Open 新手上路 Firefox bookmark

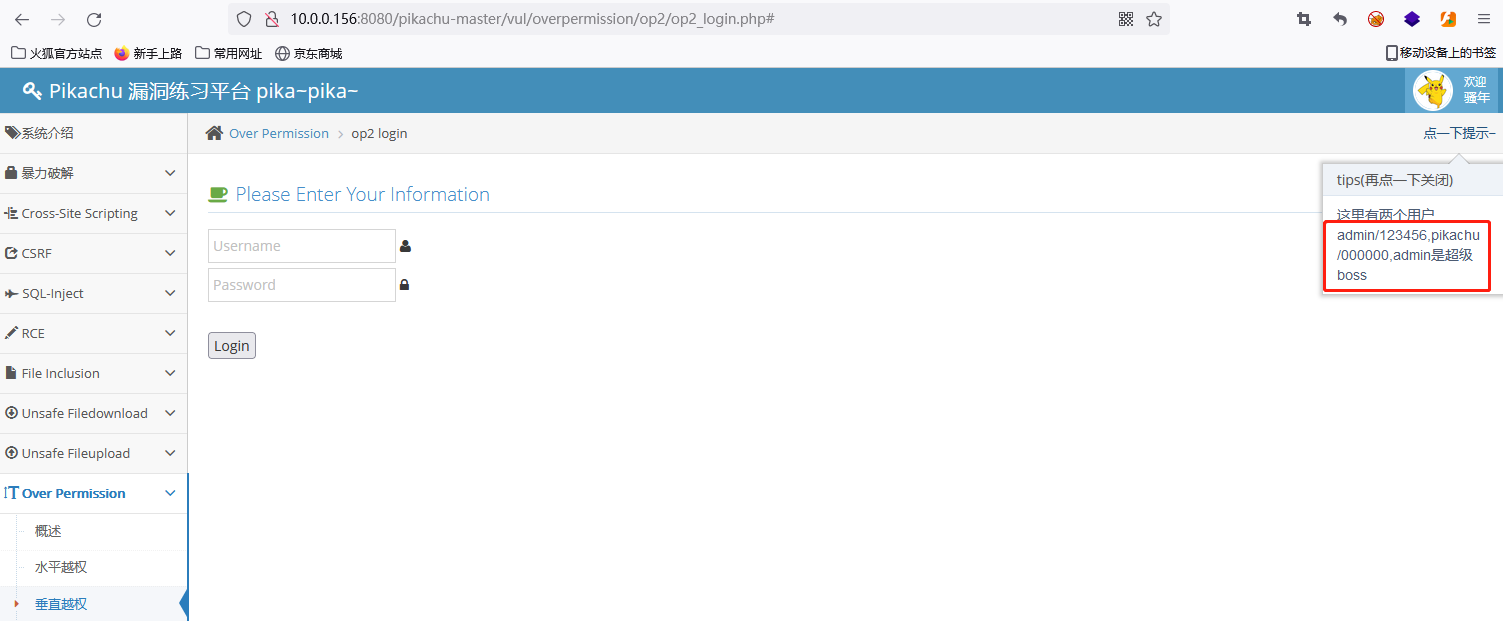(148, 53)
